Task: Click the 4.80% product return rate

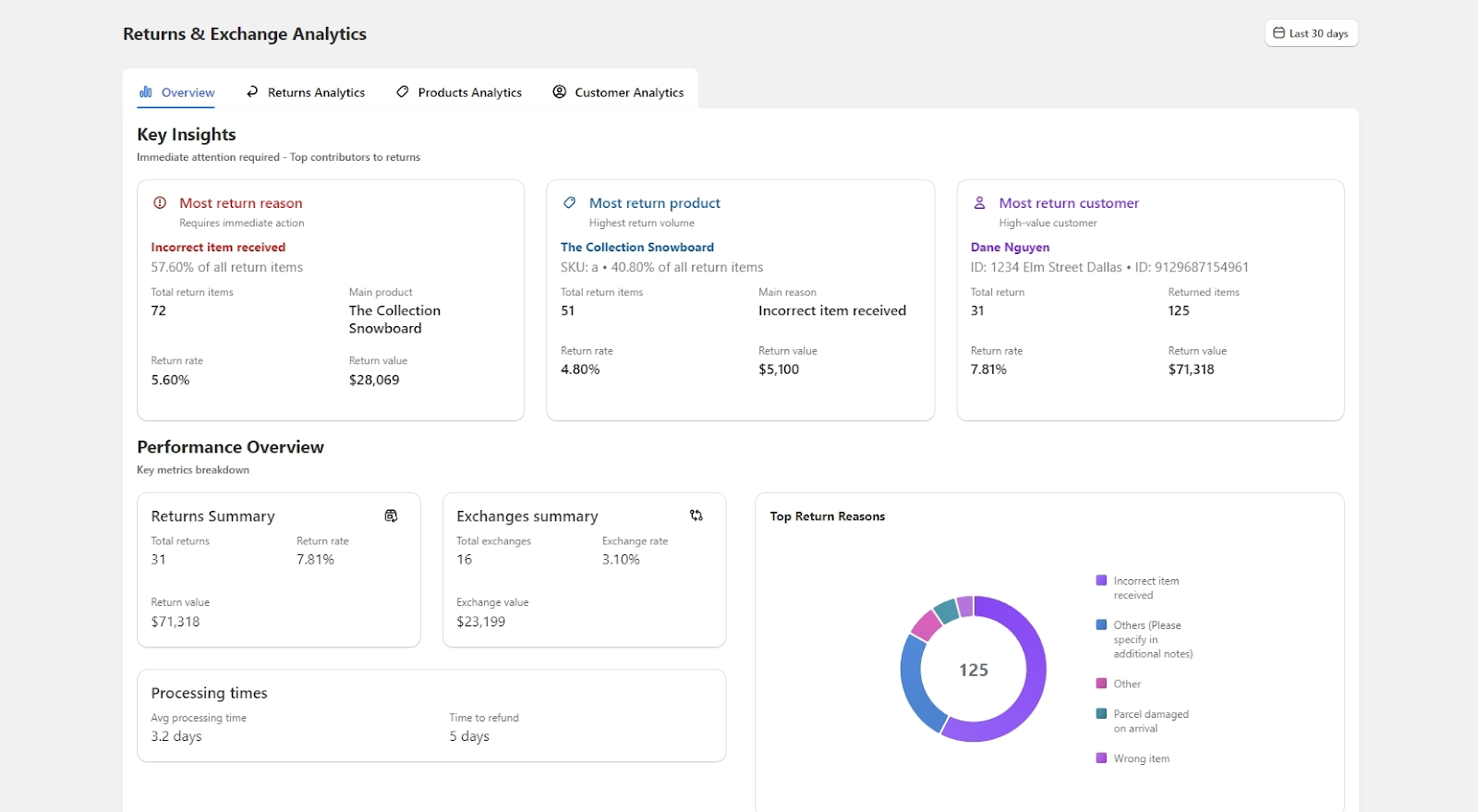Action: (x=580, y=370)
